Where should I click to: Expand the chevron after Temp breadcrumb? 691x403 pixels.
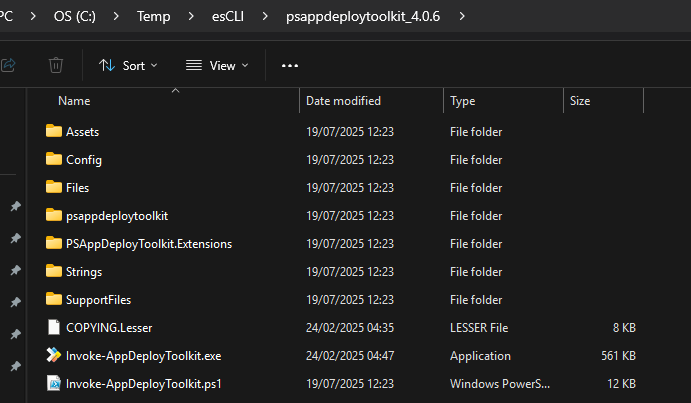click(x=191, y=16)
